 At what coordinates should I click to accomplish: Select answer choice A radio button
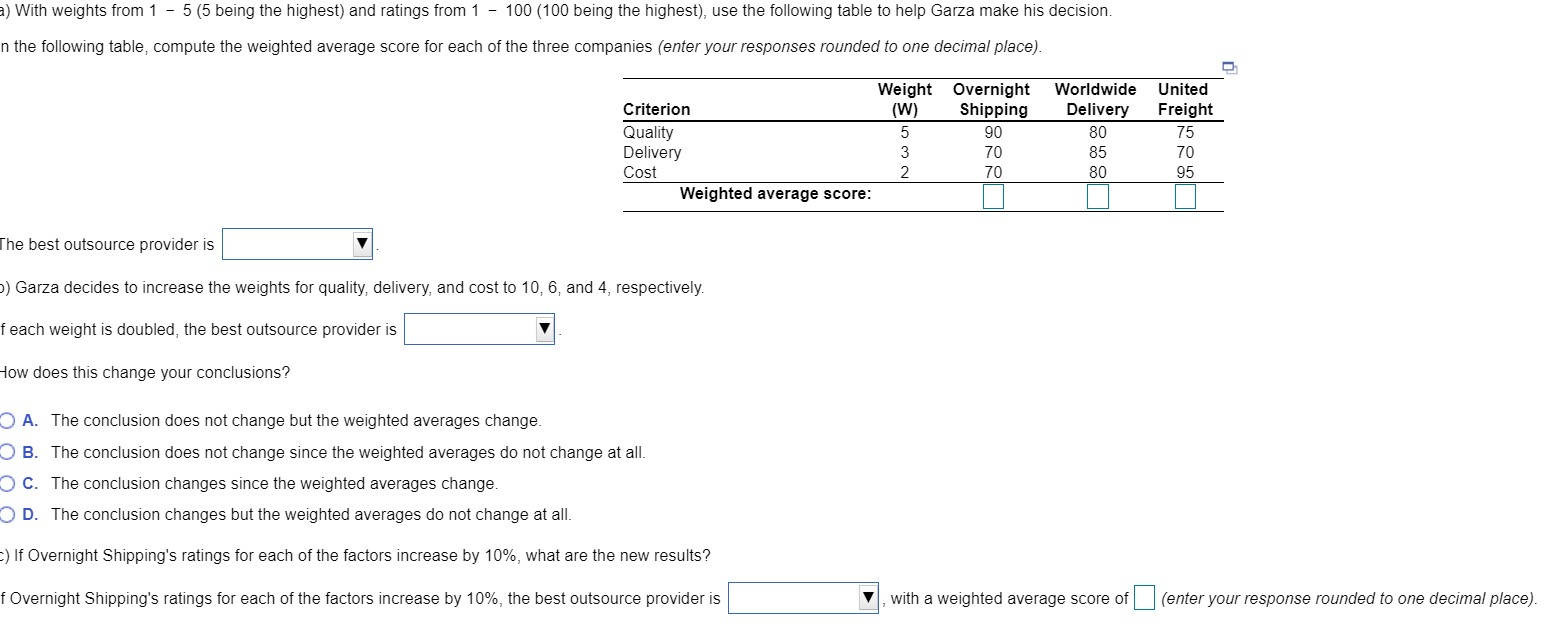click(8, 420)
